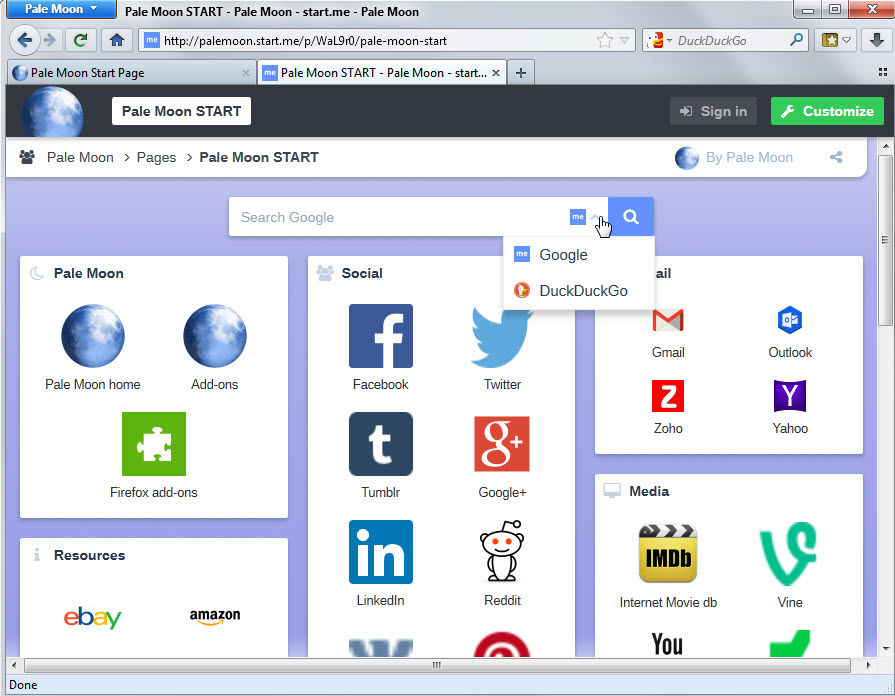This screenshot has height=696, width=895.
Task: Open the IMDb Internet Movie db tile
Action: click(x=668, y=553)
